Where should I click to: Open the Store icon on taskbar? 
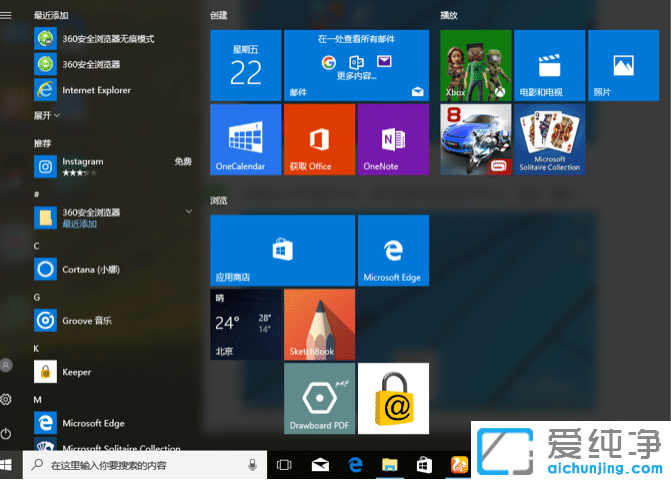425,465
